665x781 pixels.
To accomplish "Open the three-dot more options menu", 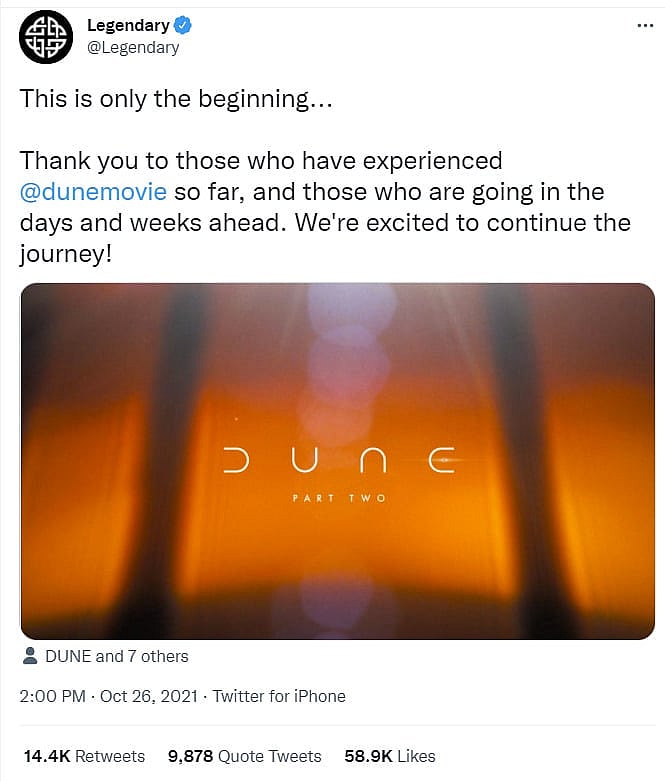I will (x=645, y=25).
